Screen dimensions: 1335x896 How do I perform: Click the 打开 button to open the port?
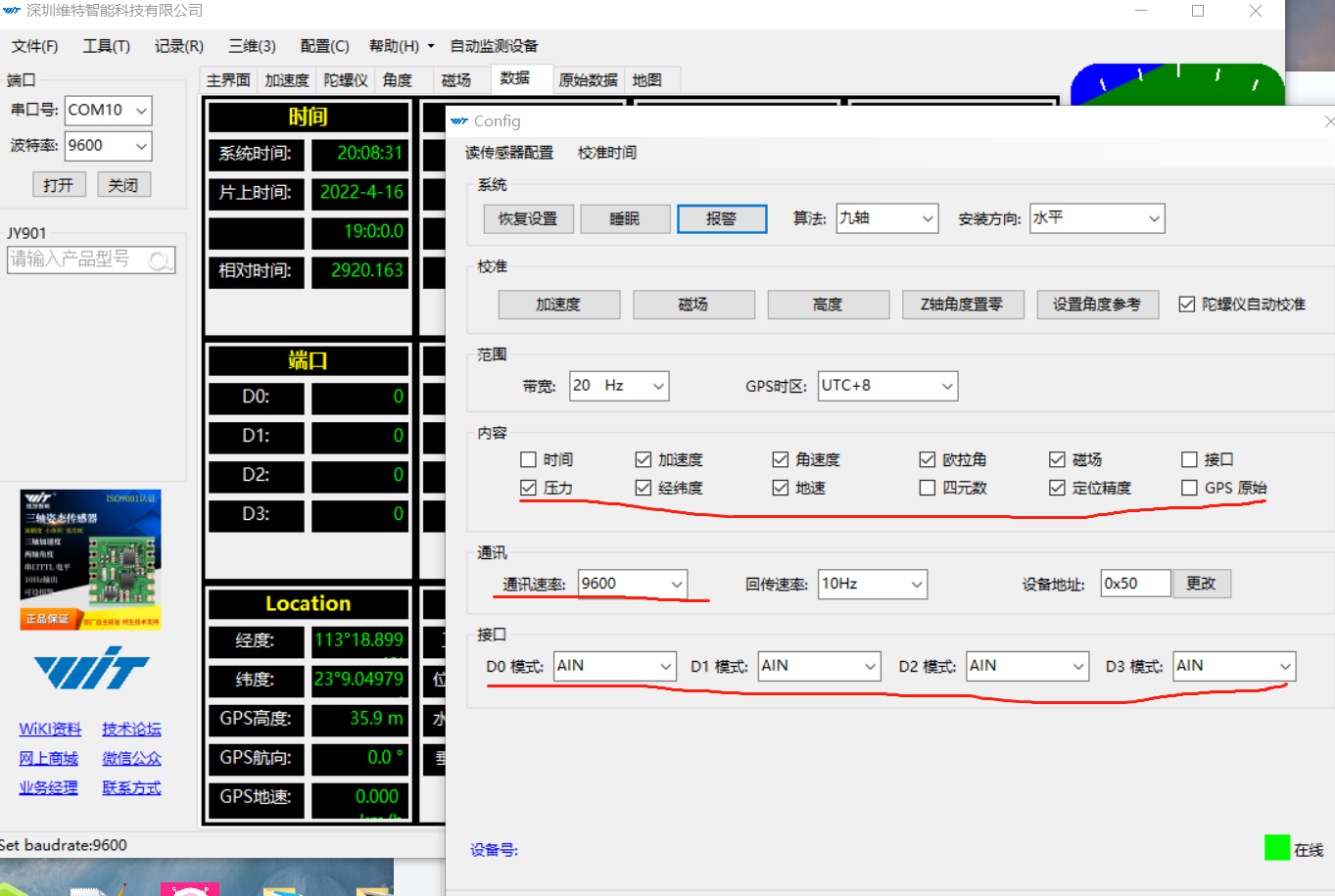(59, 184)
